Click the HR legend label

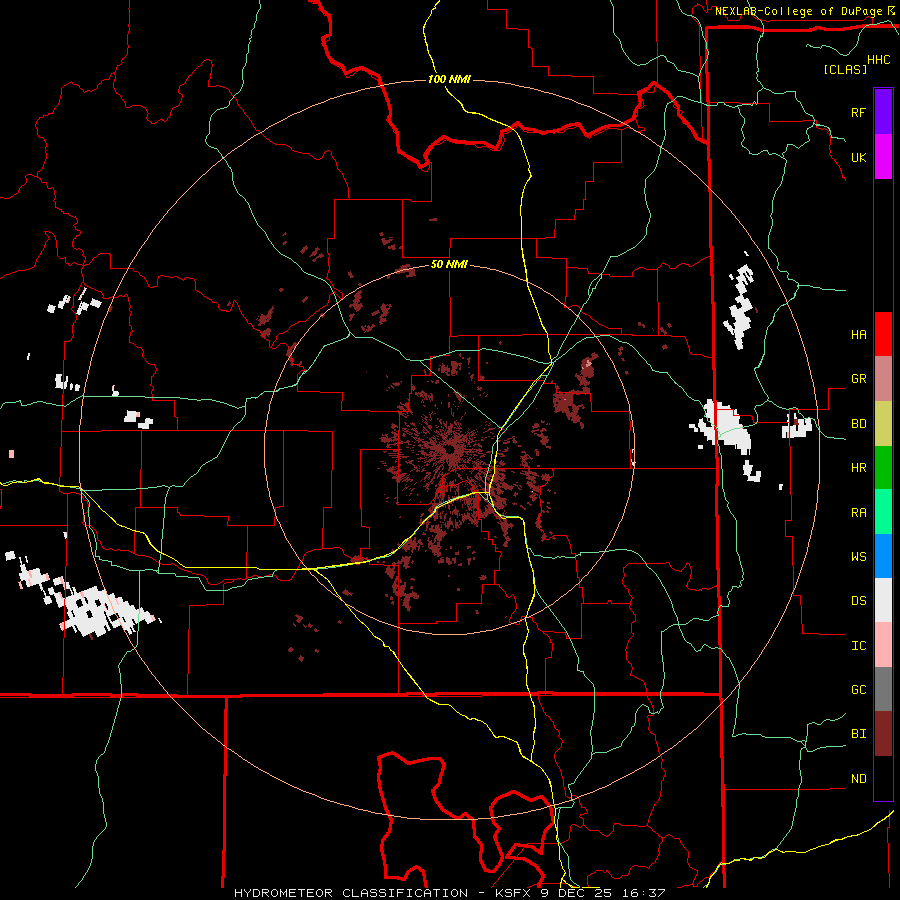point(858,468)
